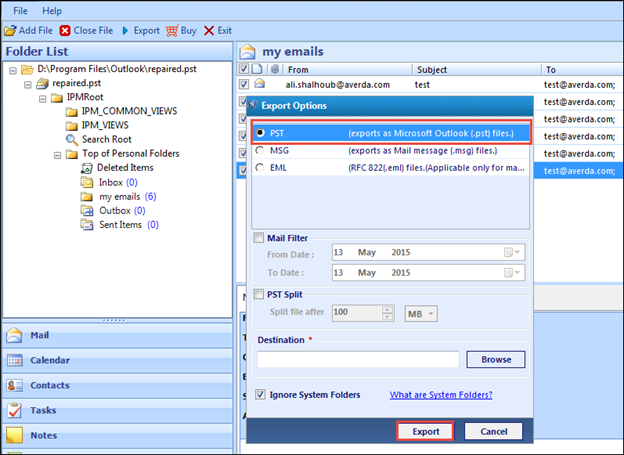Open the Notes pane icon

14,435
